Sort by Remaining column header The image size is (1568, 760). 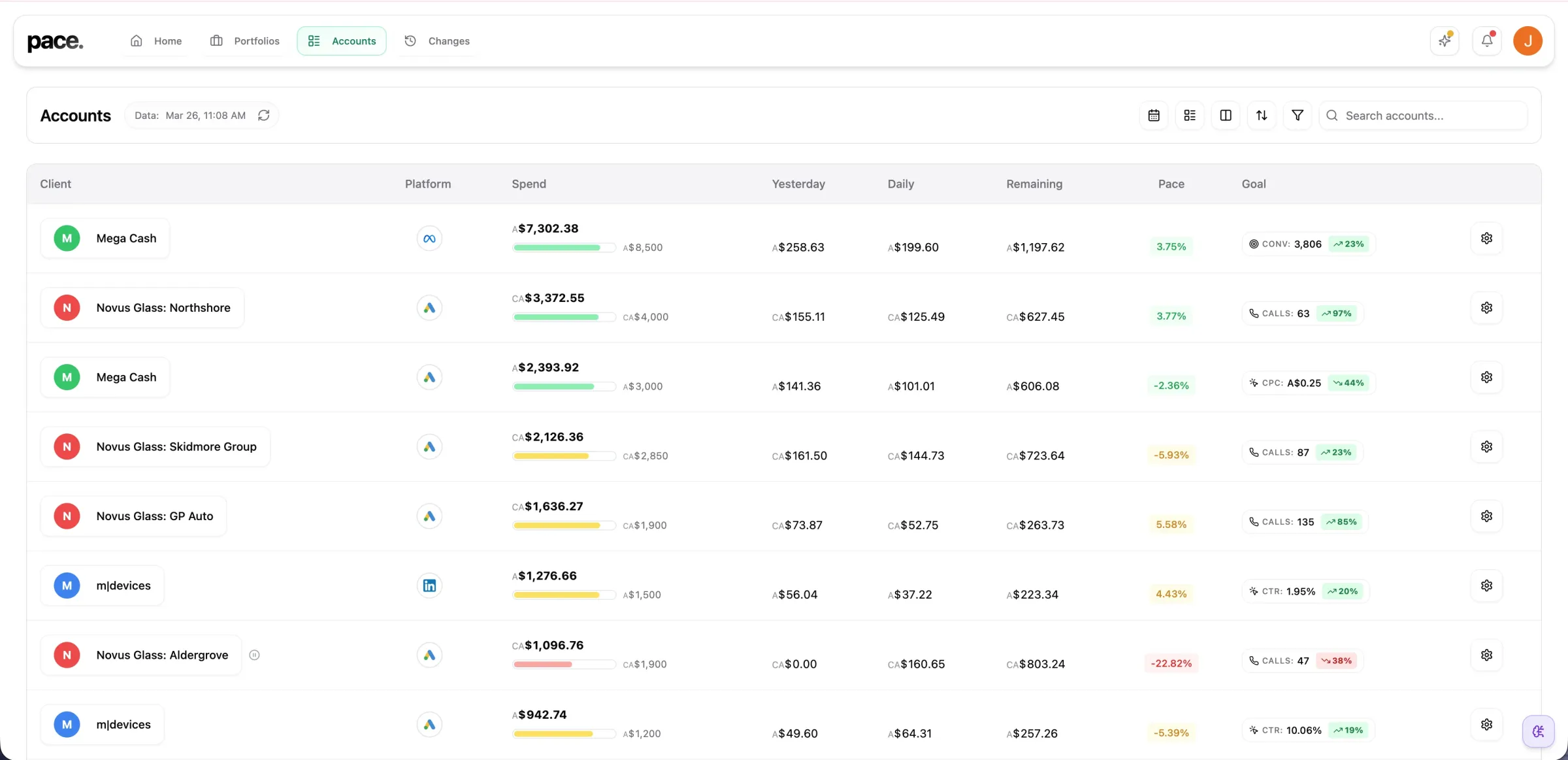[x=1034, y=184]
